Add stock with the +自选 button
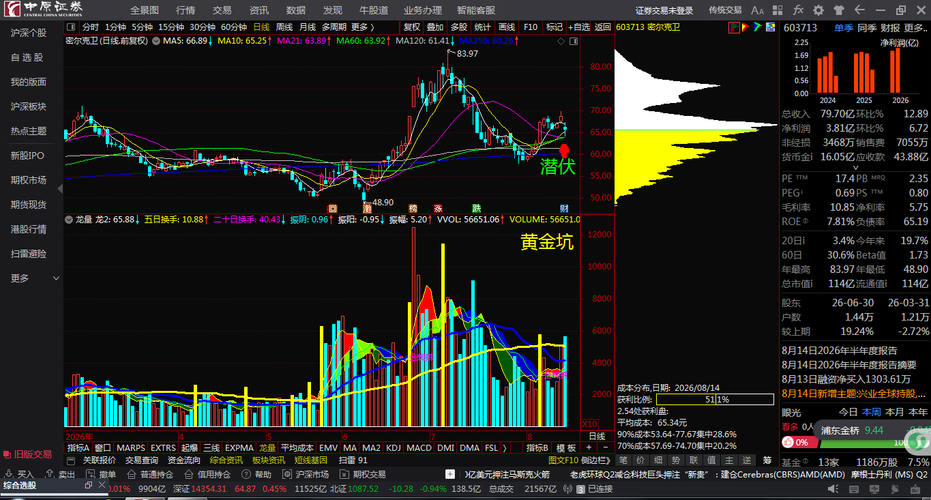Screen dimensions: 931x500 tap(578, 27)
